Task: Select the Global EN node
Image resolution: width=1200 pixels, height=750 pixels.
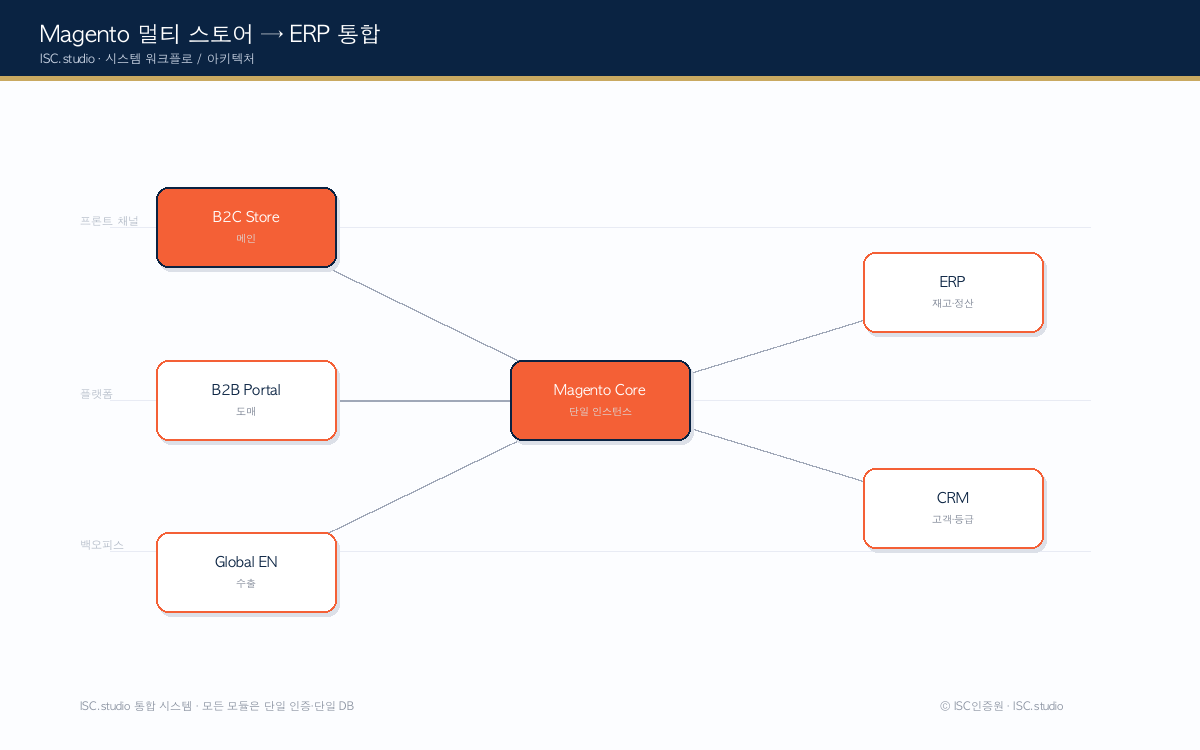Action: click(x=246, y=572)
